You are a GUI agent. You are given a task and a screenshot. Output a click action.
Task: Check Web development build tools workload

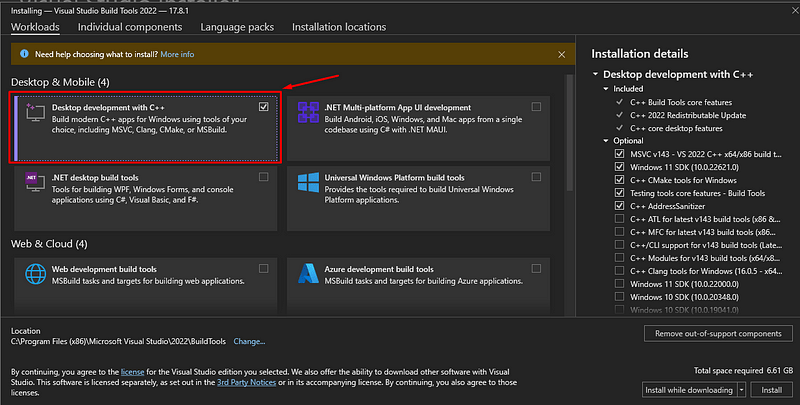[263, 268]
